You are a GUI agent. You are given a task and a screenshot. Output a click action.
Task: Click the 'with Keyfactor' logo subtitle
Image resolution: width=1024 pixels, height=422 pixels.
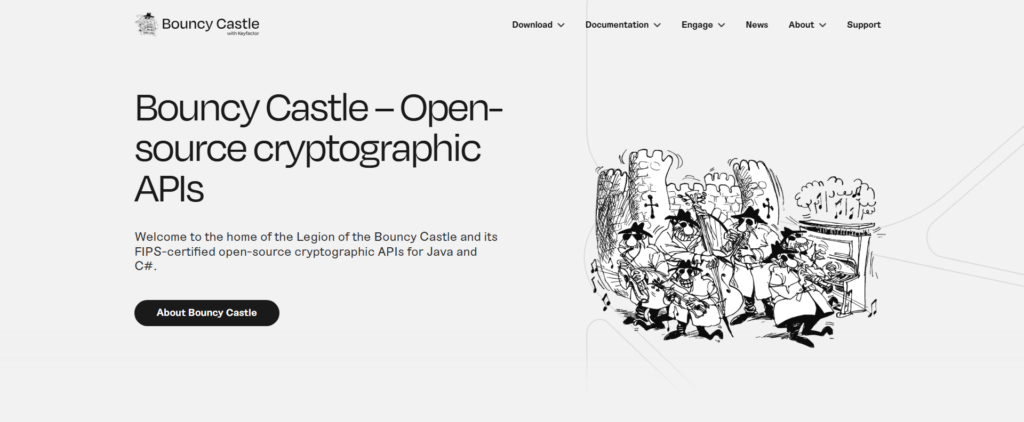(x=243, y=34)
